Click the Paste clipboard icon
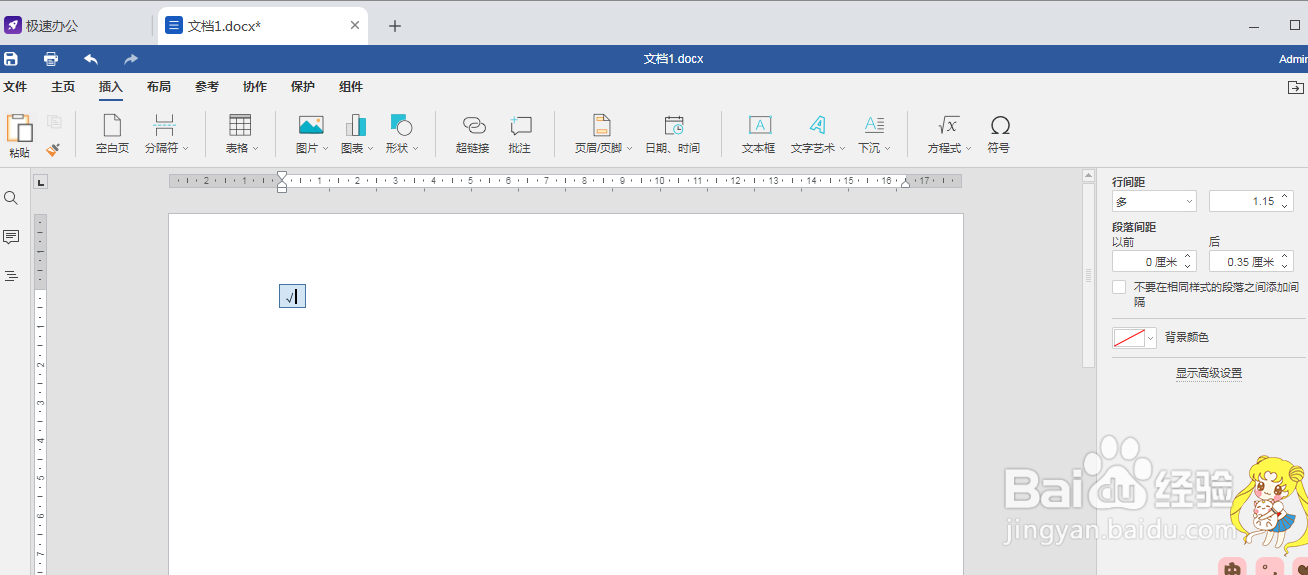 [19, 128]
